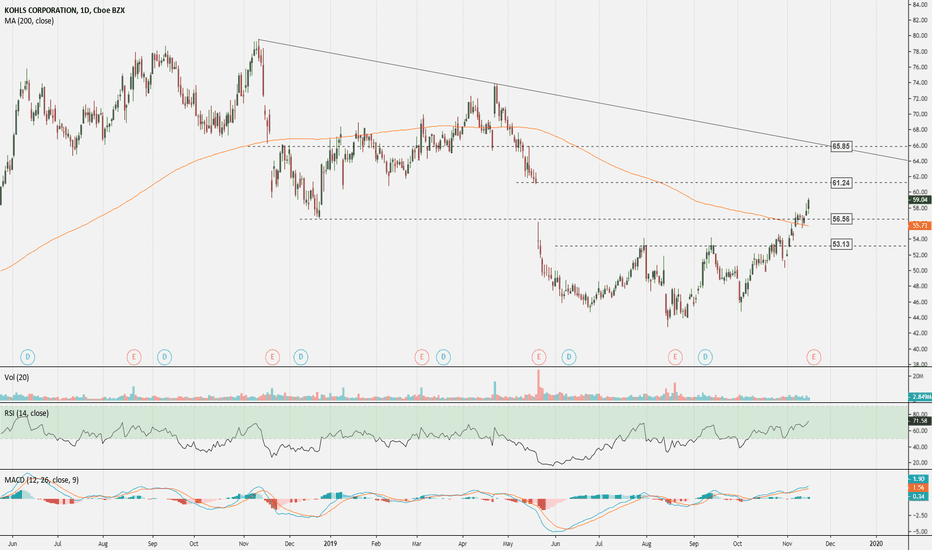Click the 40.00 price axis label
Image resolution: width=932 pixels, height=550 pixels.
pyautogui.click(x=920, y=349)
